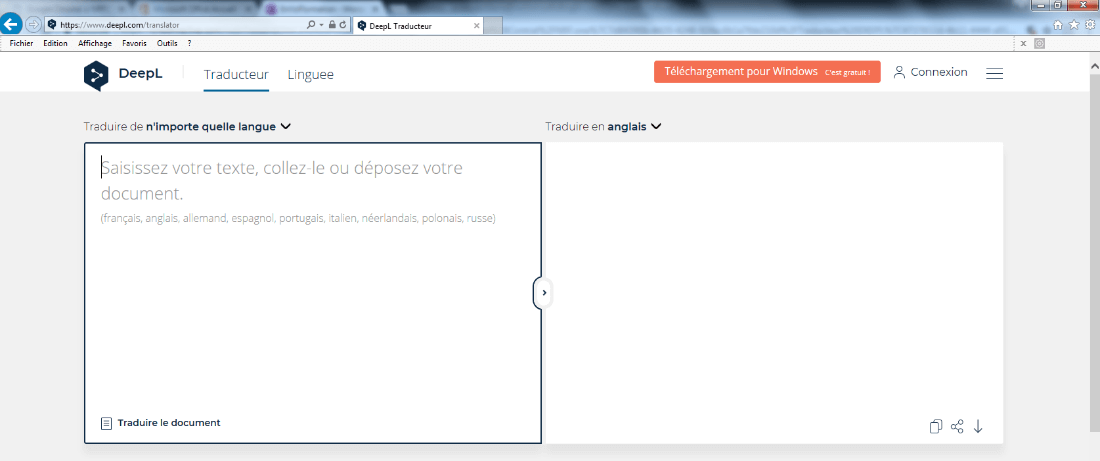
Task: Open favorites with the star icon
Action: pos(1074,25)
